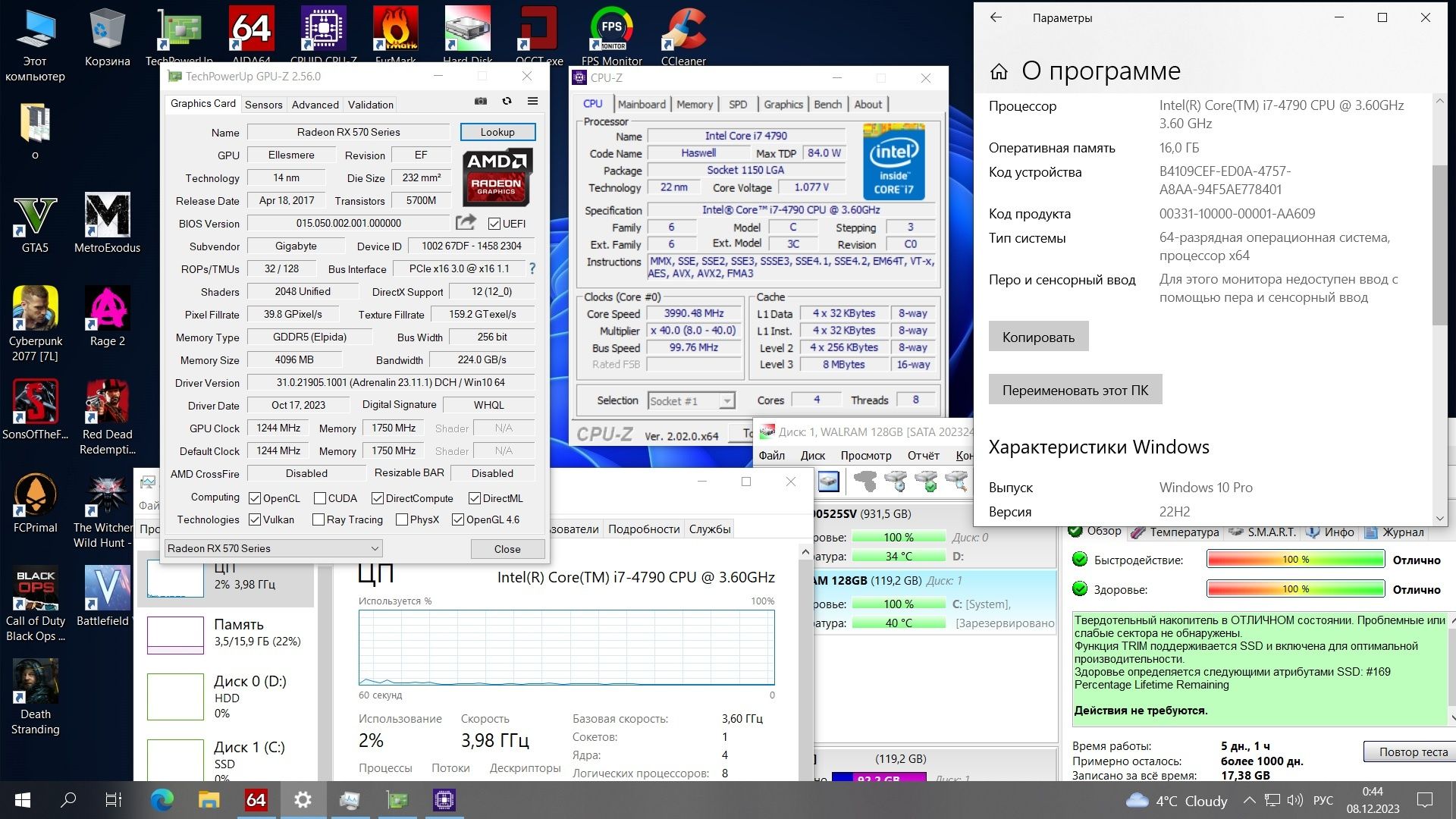This screenshot has height=819, width=1456.
Task: Click Settings scrollbar down arrow
Action: (1440, 519)
